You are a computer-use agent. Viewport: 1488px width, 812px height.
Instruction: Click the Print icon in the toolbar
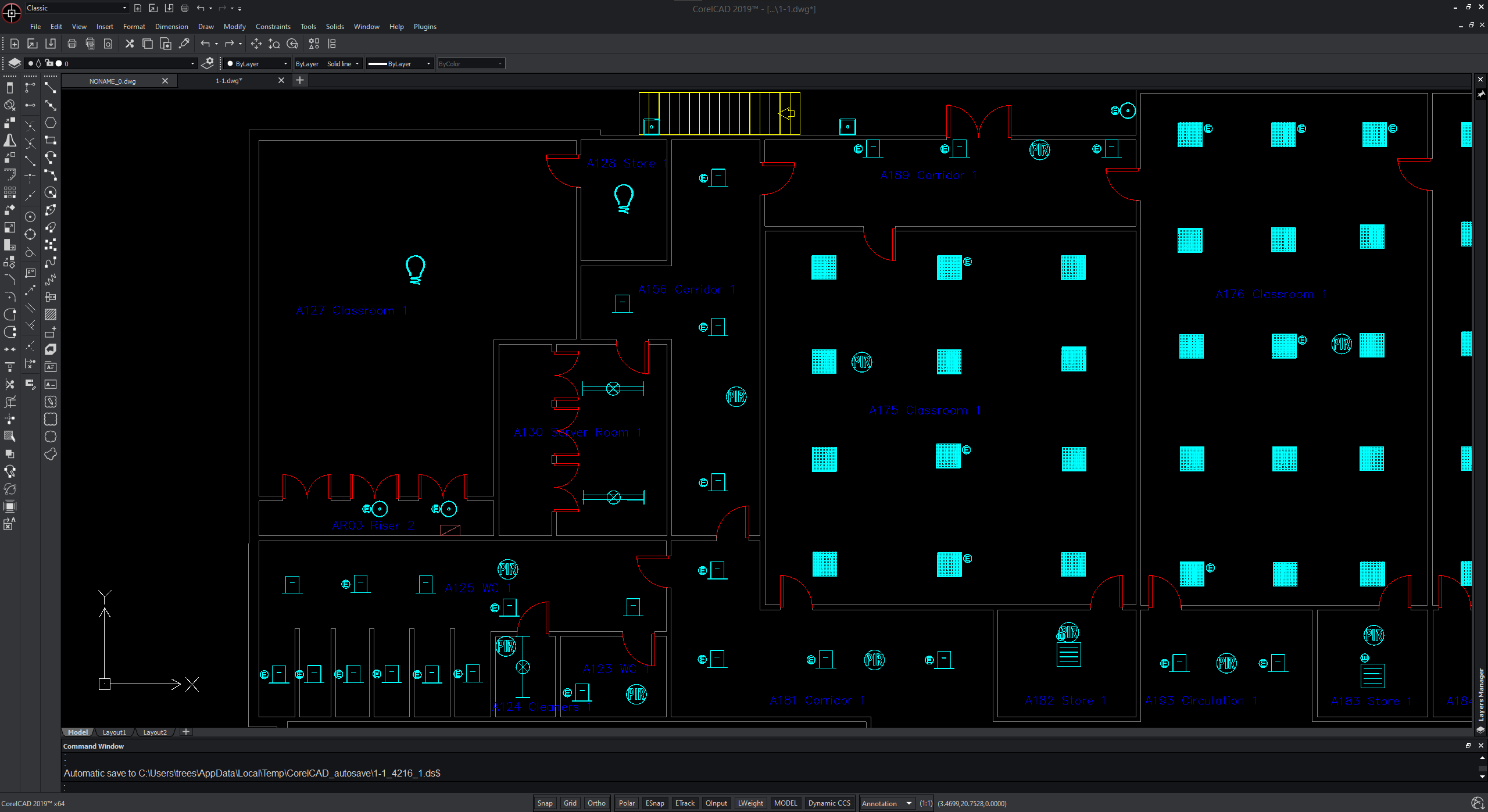[72, 44]
